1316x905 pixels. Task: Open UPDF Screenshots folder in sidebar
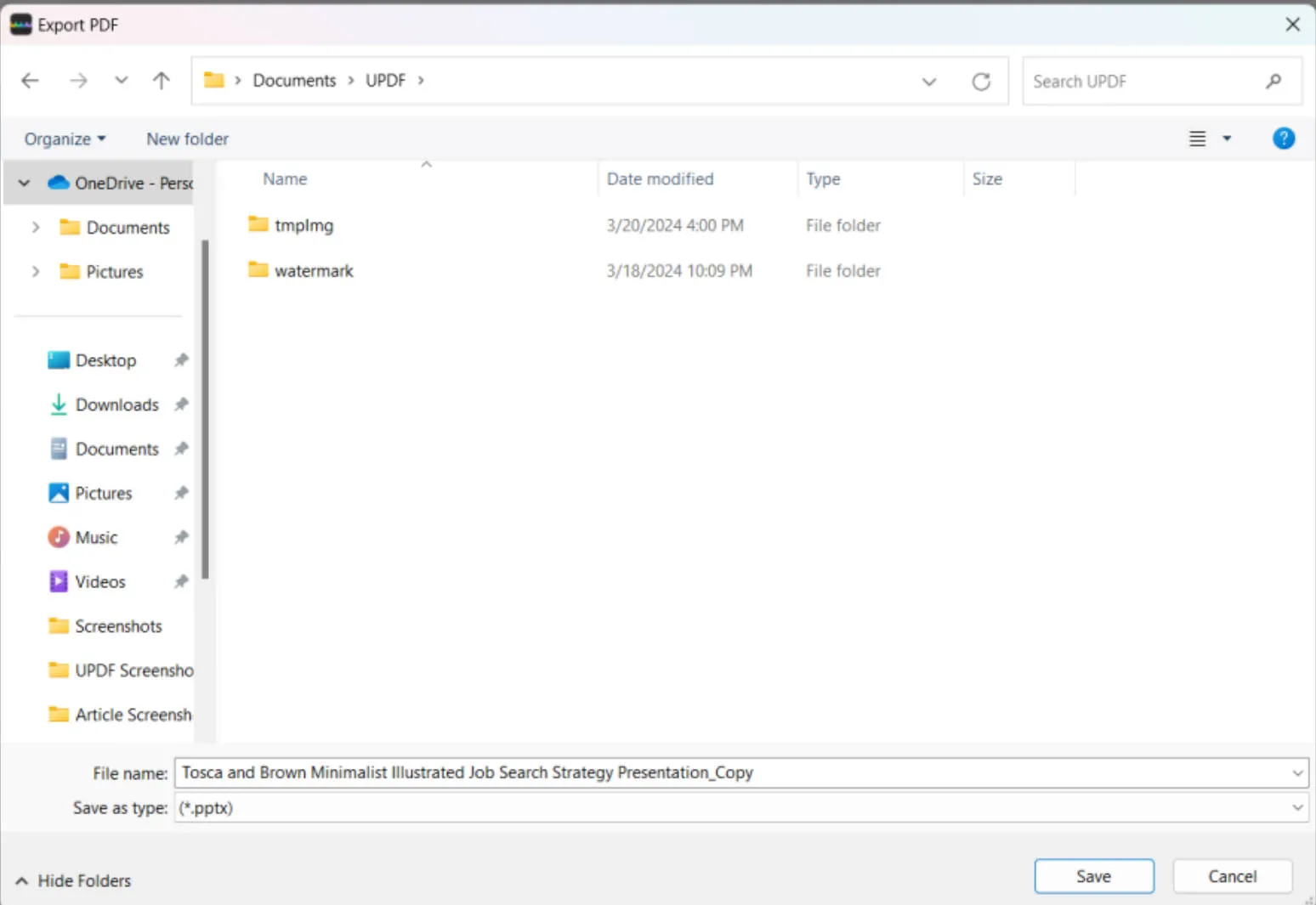[x=121, y=670]
